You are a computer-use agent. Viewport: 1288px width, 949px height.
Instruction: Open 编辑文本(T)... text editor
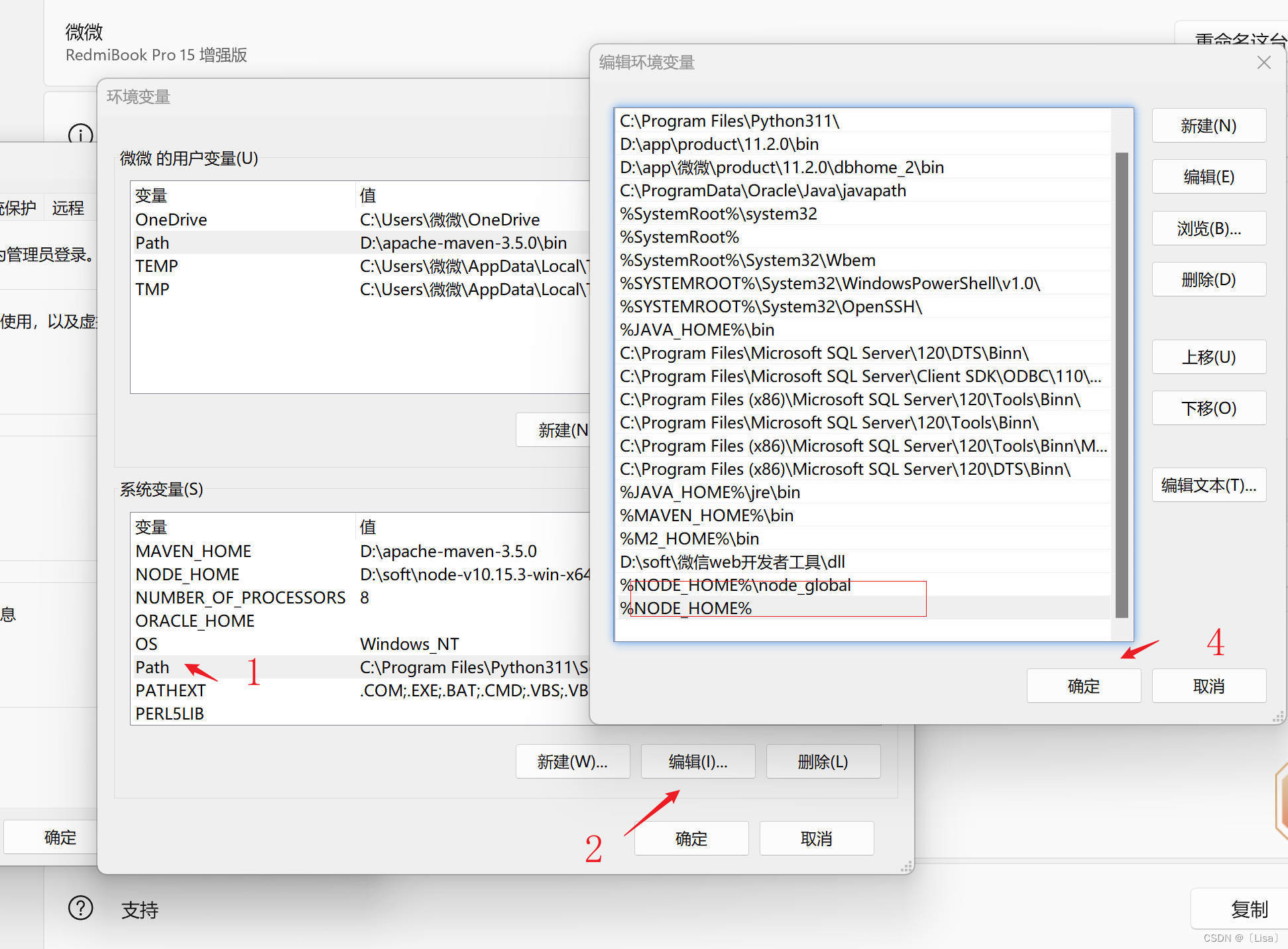tap(1208, 485)
